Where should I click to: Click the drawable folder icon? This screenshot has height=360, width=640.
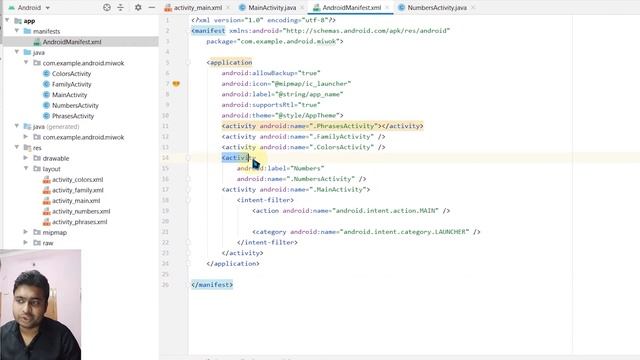(x=37, y=158)
